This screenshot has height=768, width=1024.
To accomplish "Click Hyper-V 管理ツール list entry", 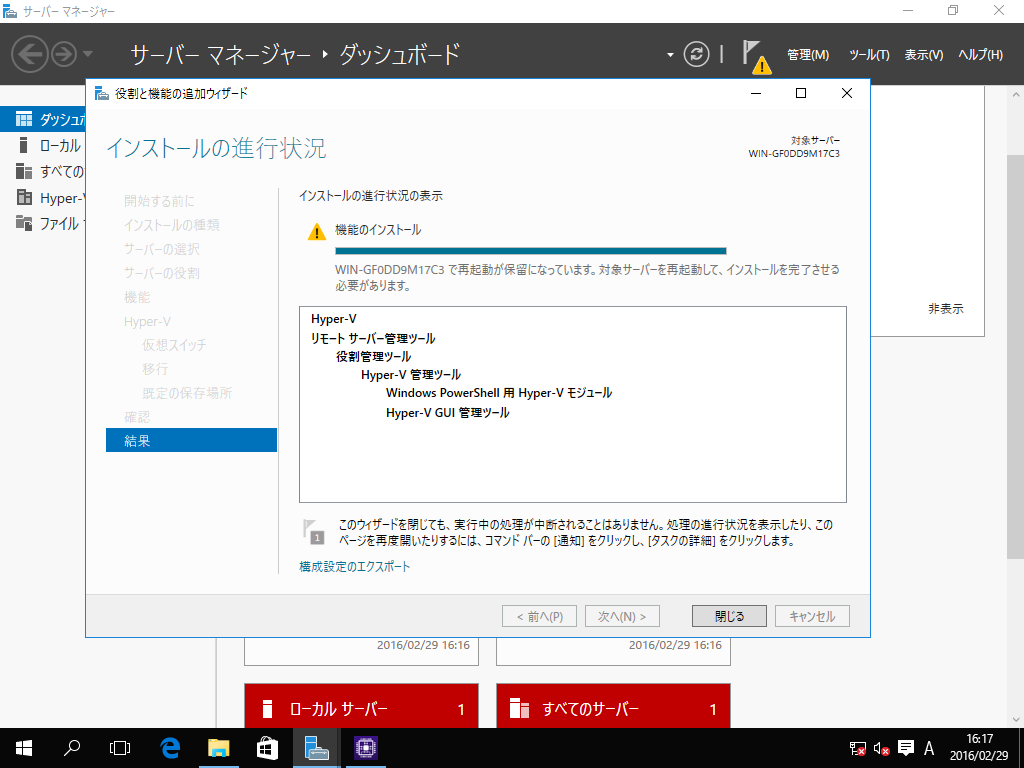I will pos(411,375).
